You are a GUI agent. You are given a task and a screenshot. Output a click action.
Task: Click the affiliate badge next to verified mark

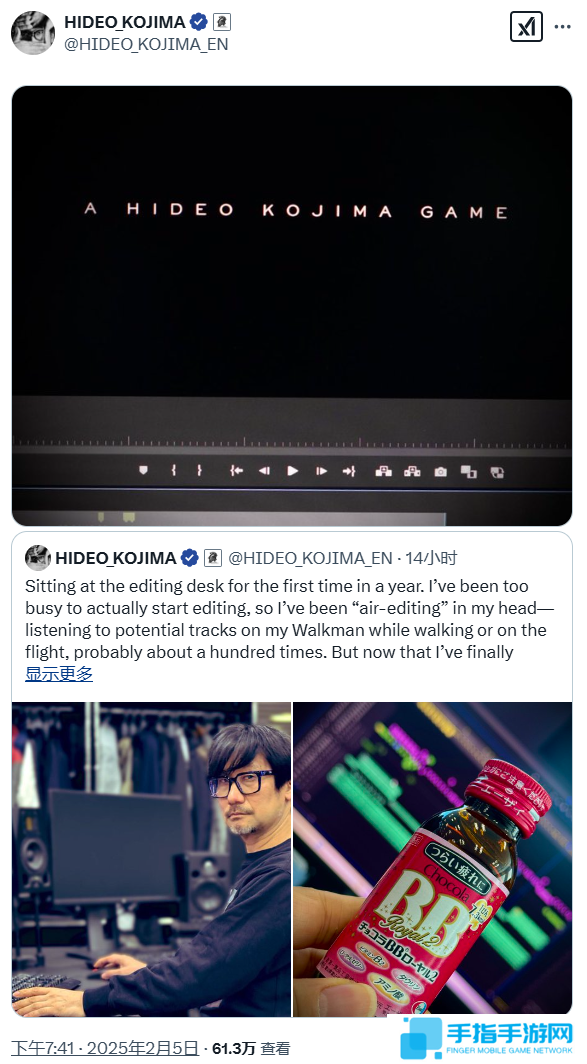tap(222, 22)
